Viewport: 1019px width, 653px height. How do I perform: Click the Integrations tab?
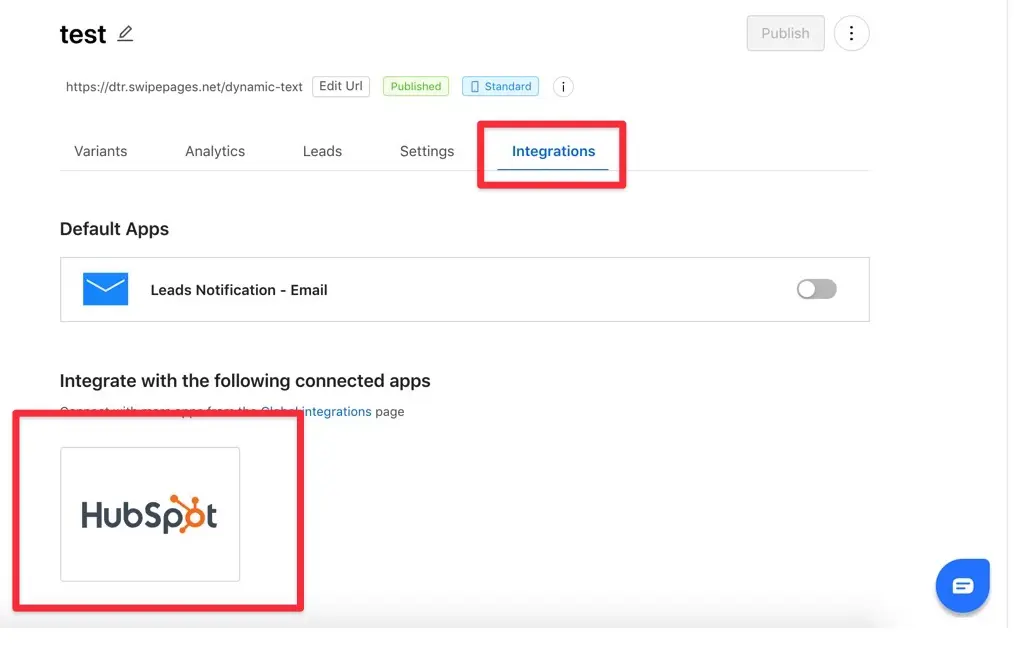click(553, 151)
